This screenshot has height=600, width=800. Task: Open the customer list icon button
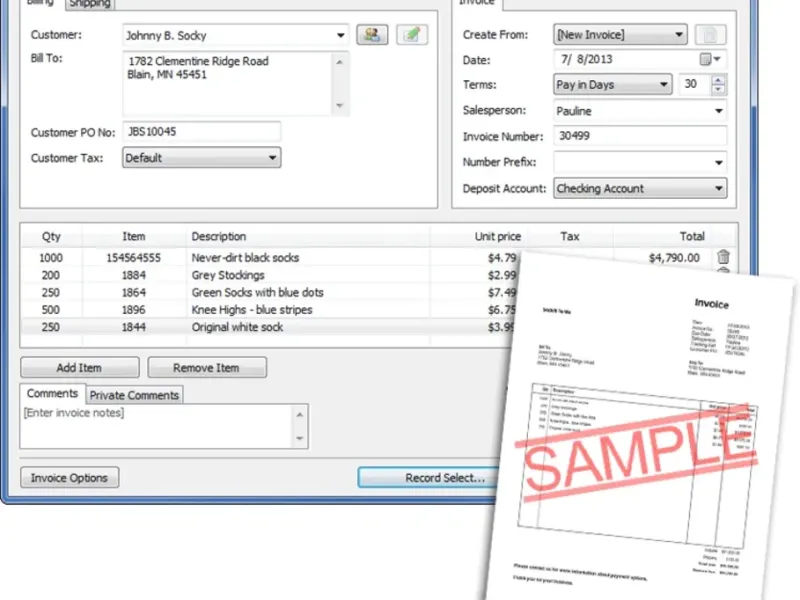[x=372, y=35]
